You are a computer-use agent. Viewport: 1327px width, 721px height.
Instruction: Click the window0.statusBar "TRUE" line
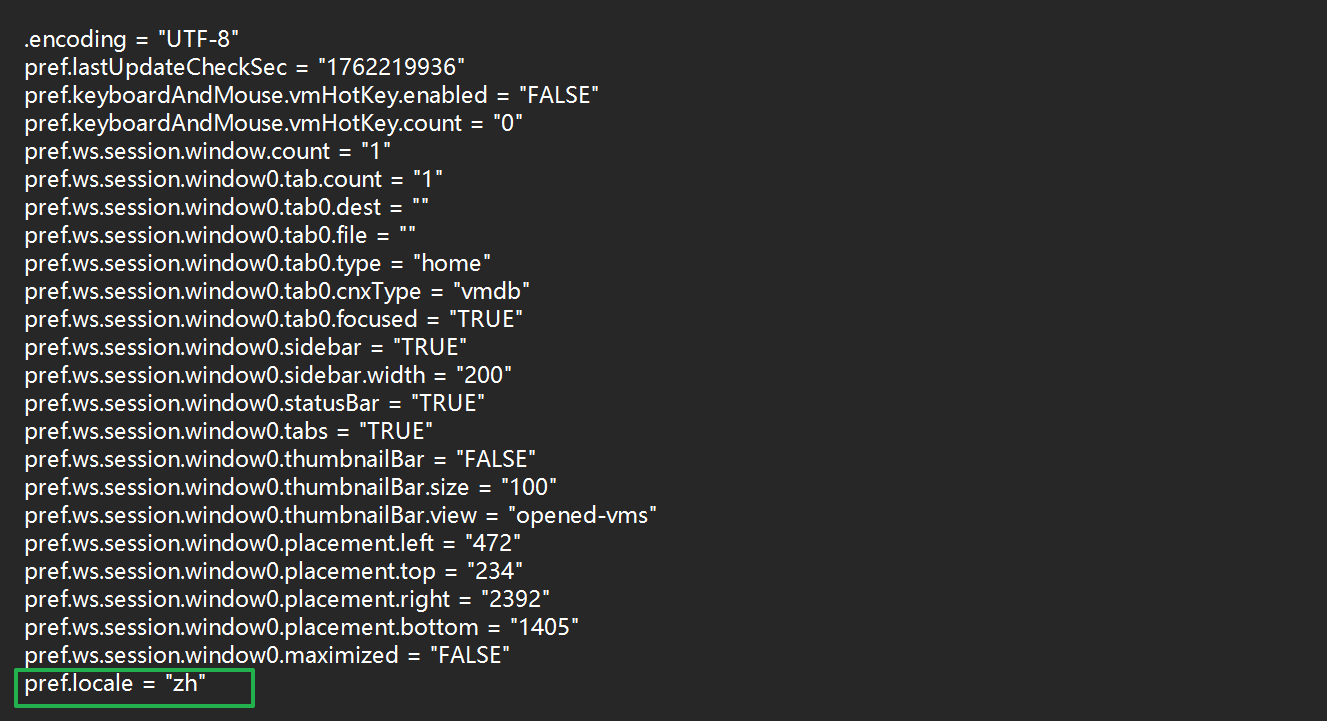(x=255, y=404)
